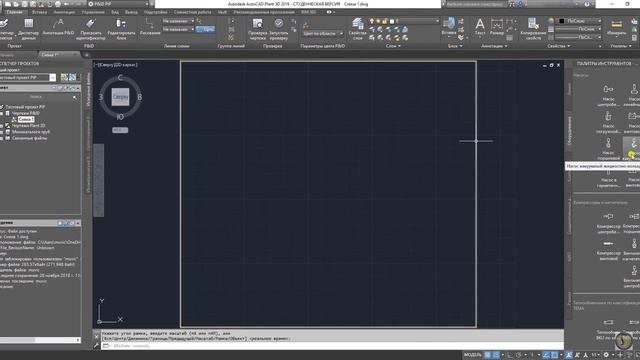
Task: Open the ПоСлою color dropdown
Action: (x=579, y=21)
